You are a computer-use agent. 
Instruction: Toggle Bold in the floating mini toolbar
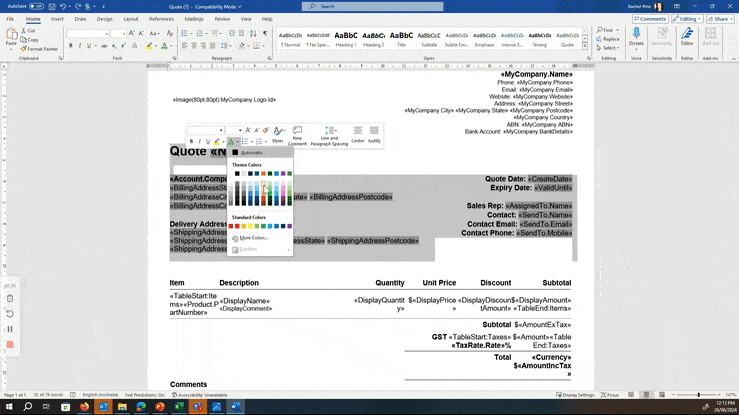(192, 143)
